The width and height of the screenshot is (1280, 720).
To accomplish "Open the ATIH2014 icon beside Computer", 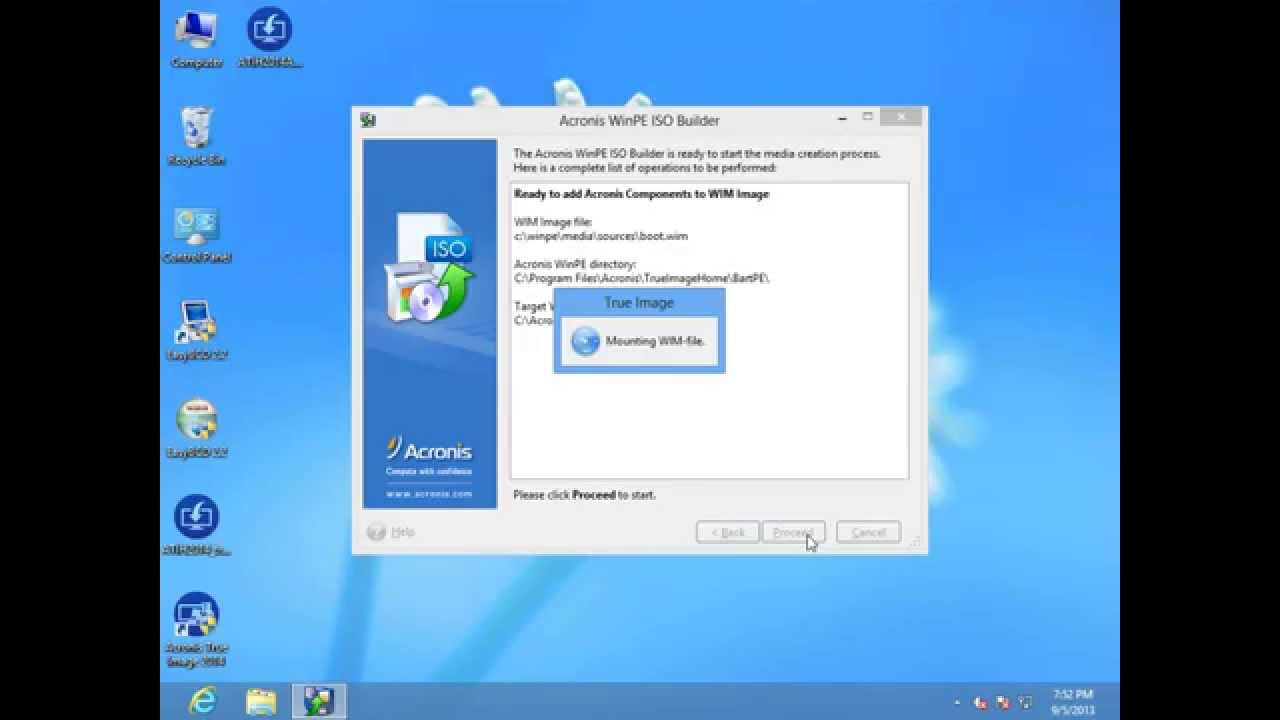I will pyautogui.click(x=269, y=40).
